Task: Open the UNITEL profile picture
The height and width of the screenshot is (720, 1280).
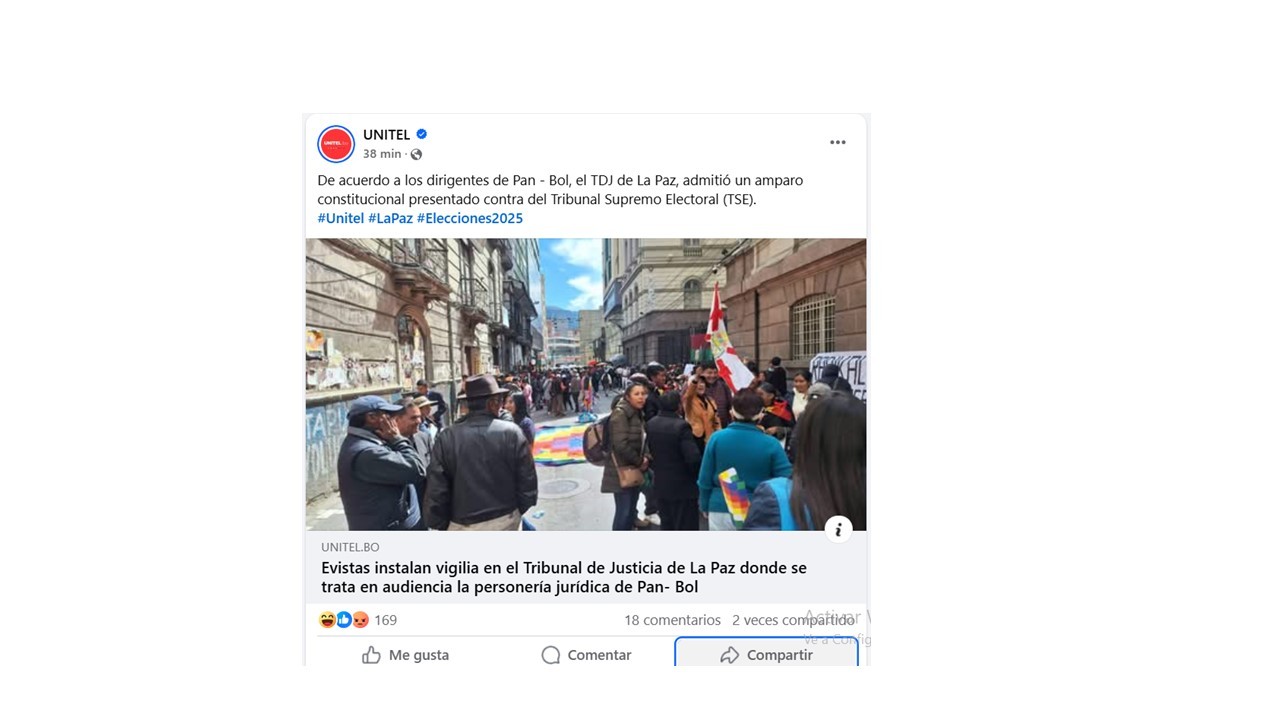Action: click(x=336, y=144)
